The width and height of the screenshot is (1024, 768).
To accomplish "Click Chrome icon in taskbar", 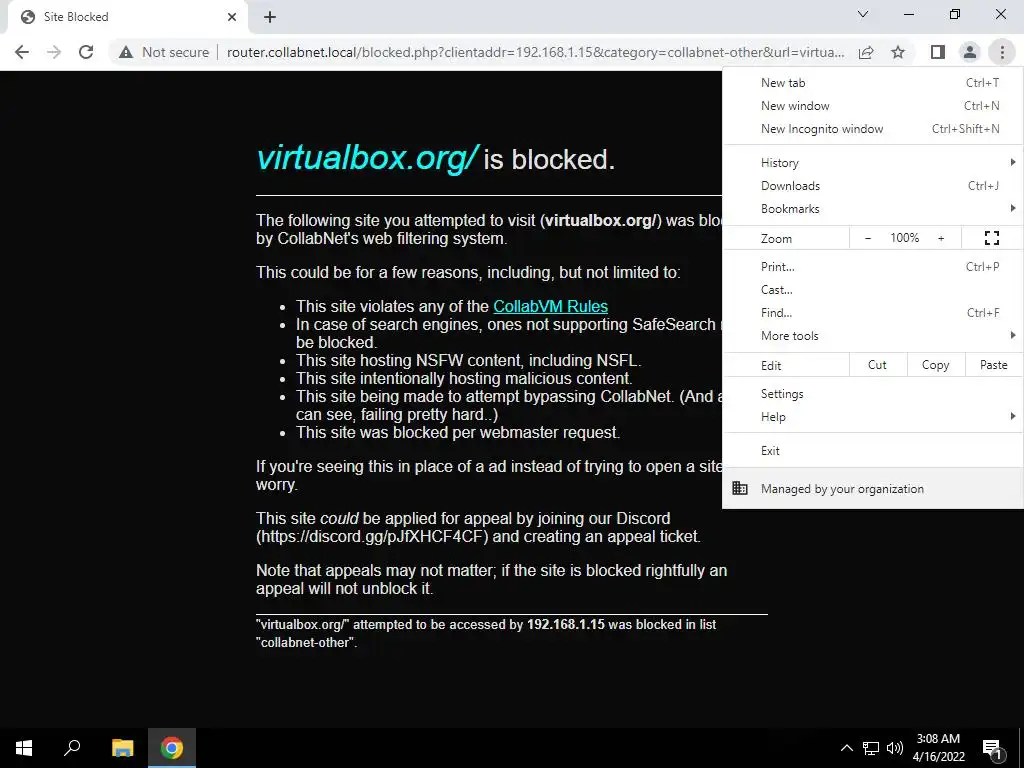I will pos(172,748).
